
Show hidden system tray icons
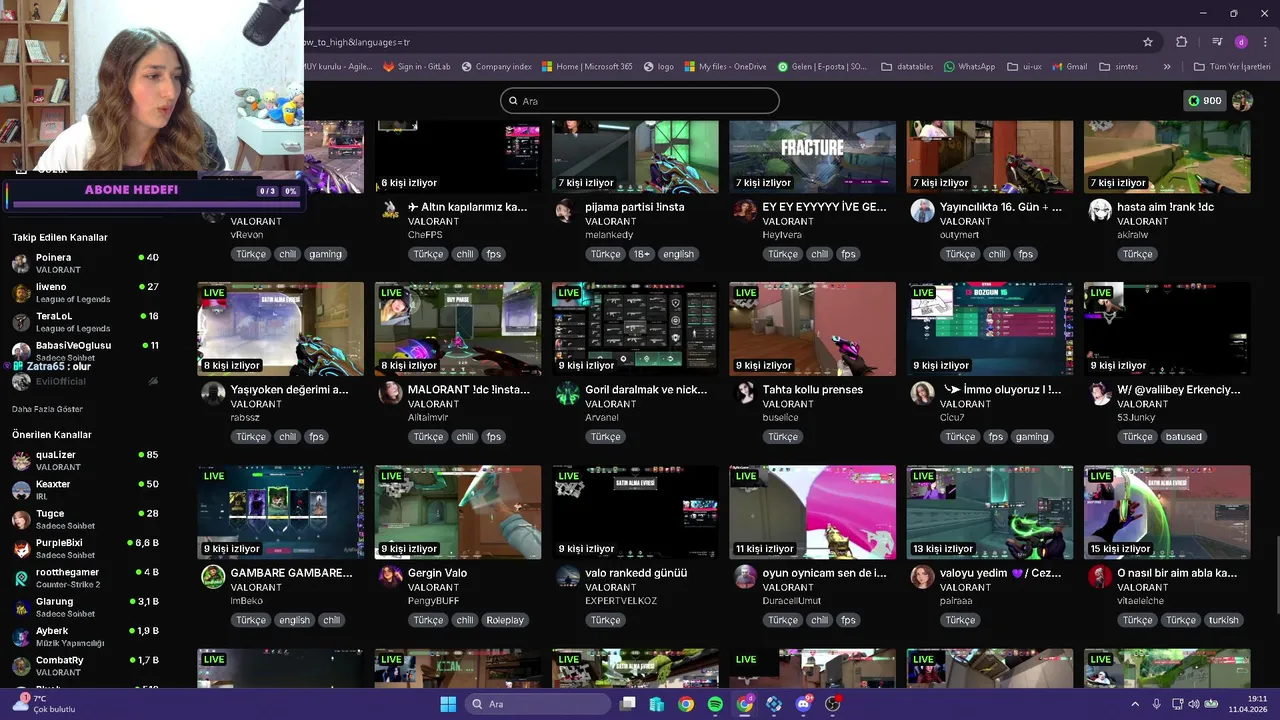pos(1135,704)
